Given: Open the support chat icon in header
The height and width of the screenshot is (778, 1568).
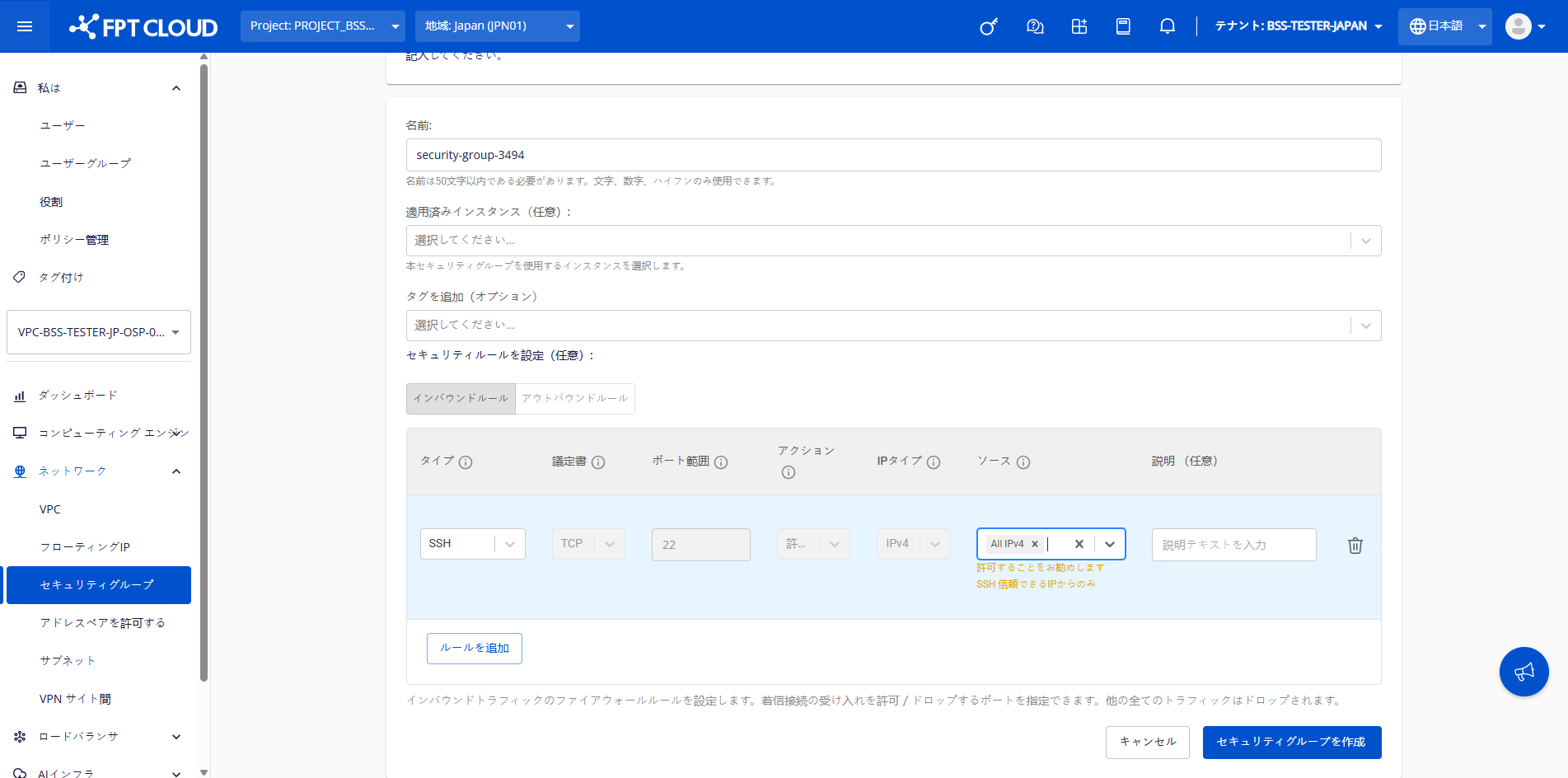Looking at the screenshot, I should point(1035,26).
